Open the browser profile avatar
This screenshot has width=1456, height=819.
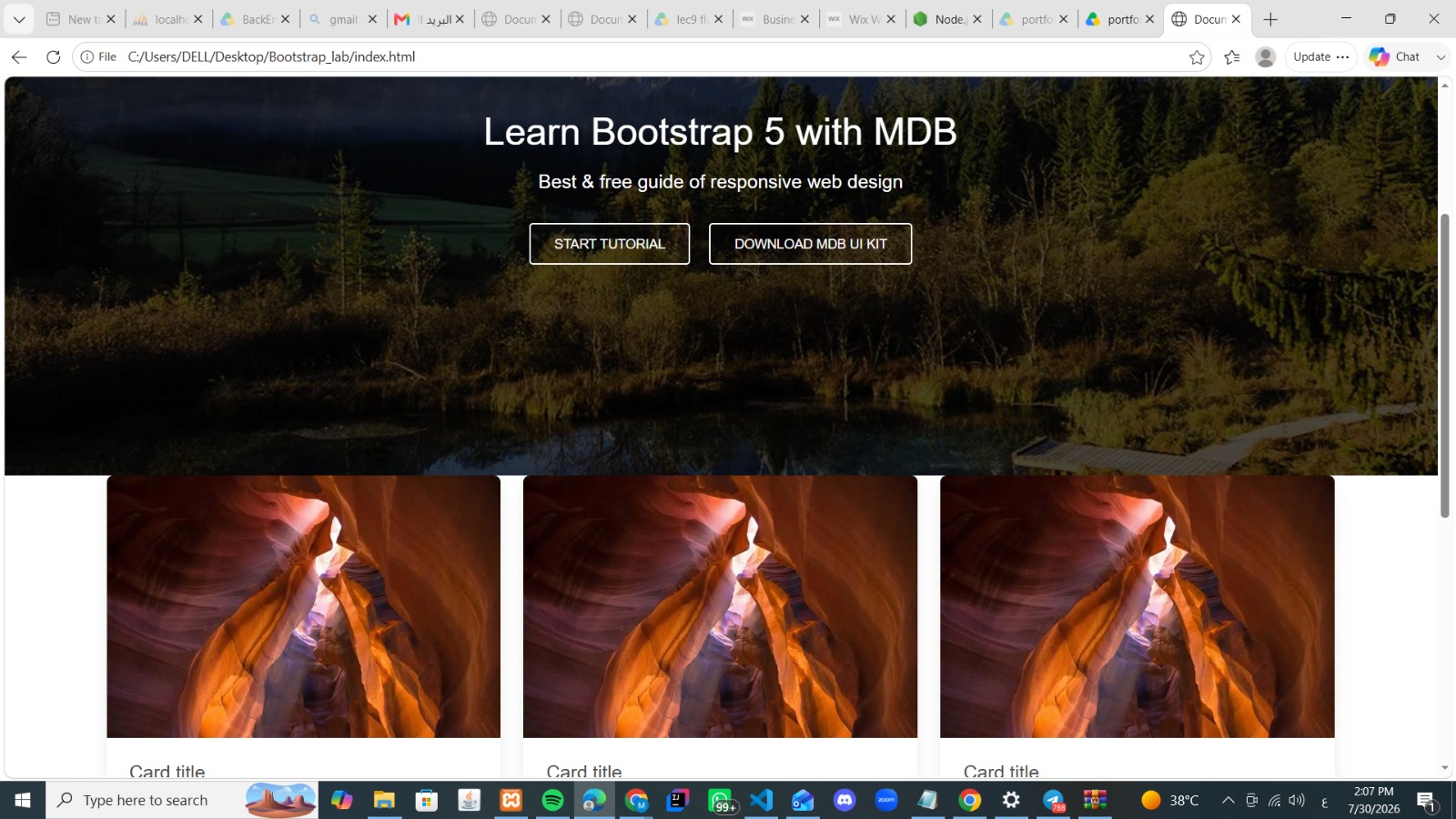click(1265, 57)
